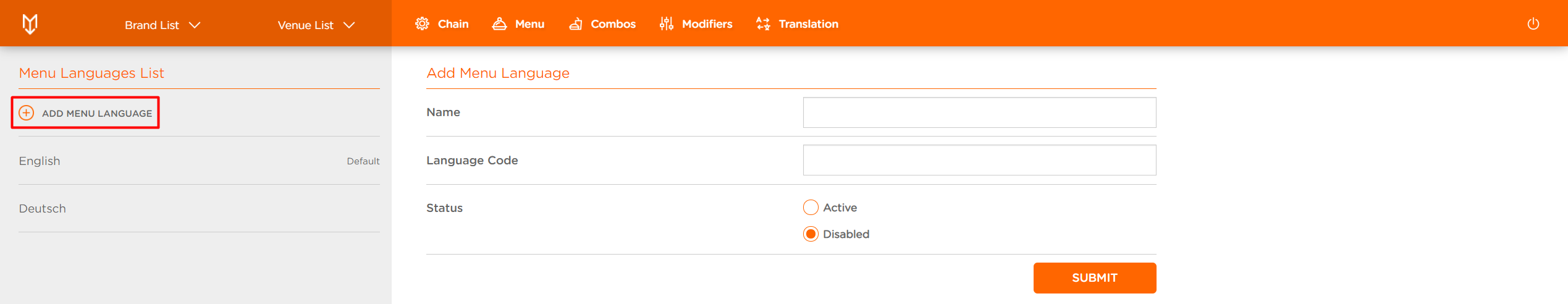
Task: Focus the Name input field
Action: coord(979,112)
